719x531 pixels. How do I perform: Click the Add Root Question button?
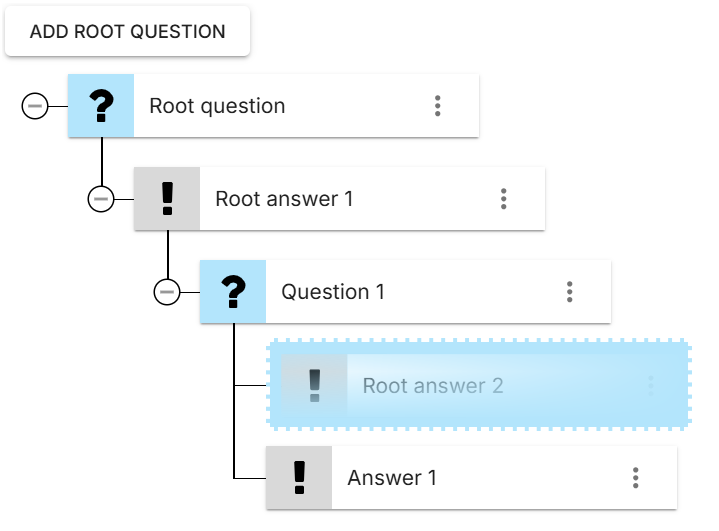(x=127, y=32)
